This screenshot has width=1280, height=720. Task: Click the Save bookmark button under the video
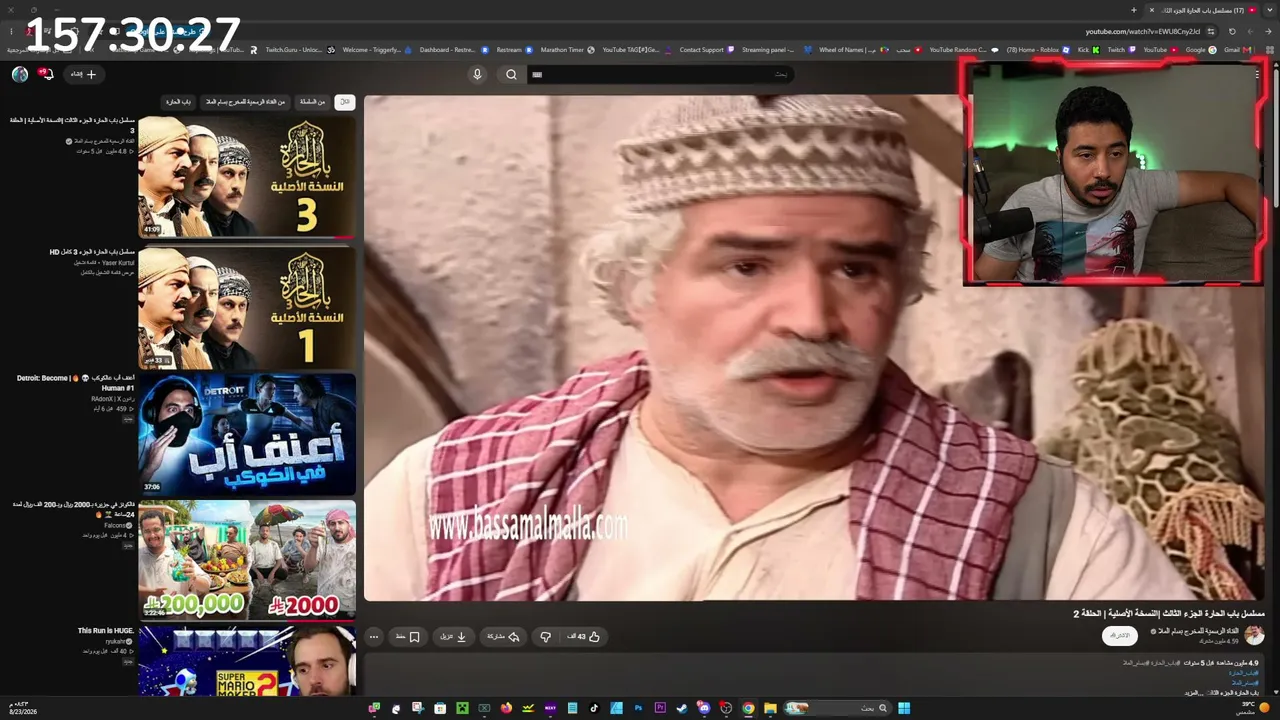[x=408, y=636]
